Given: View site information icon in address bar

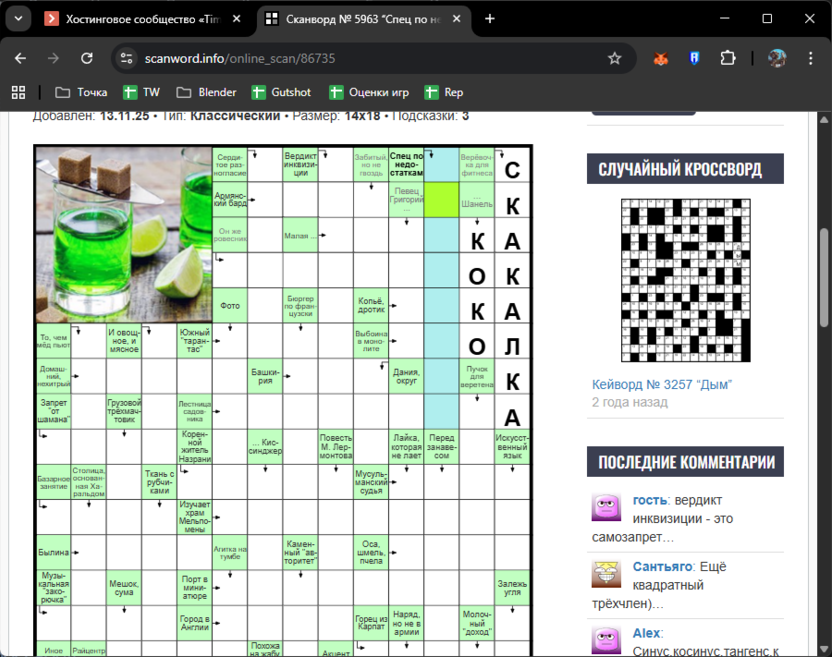Looking at the screenshot, I should coord(126,58).
